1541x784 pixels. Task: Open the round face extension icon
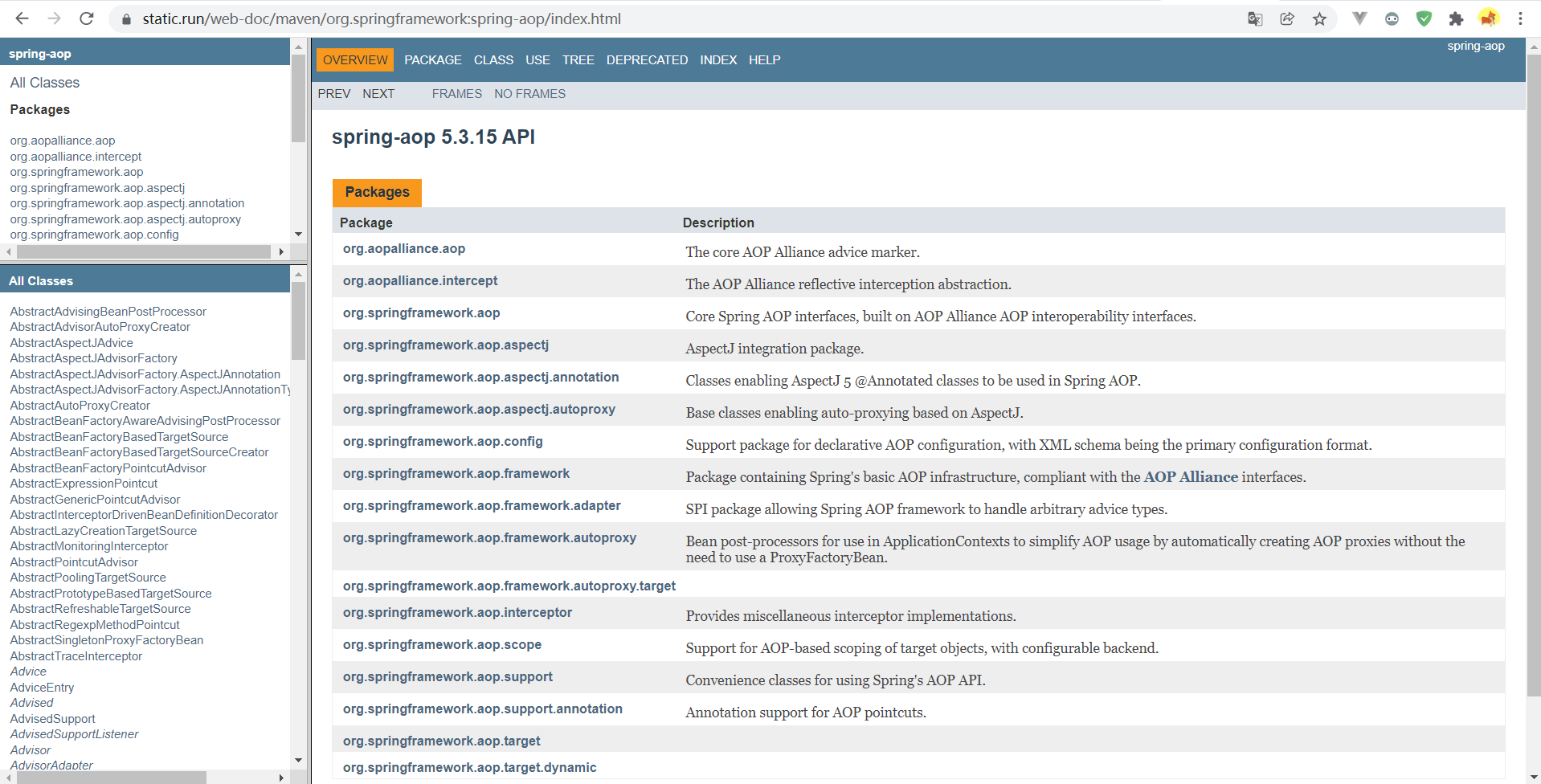pyautogui.click(x=1392, y=18)
